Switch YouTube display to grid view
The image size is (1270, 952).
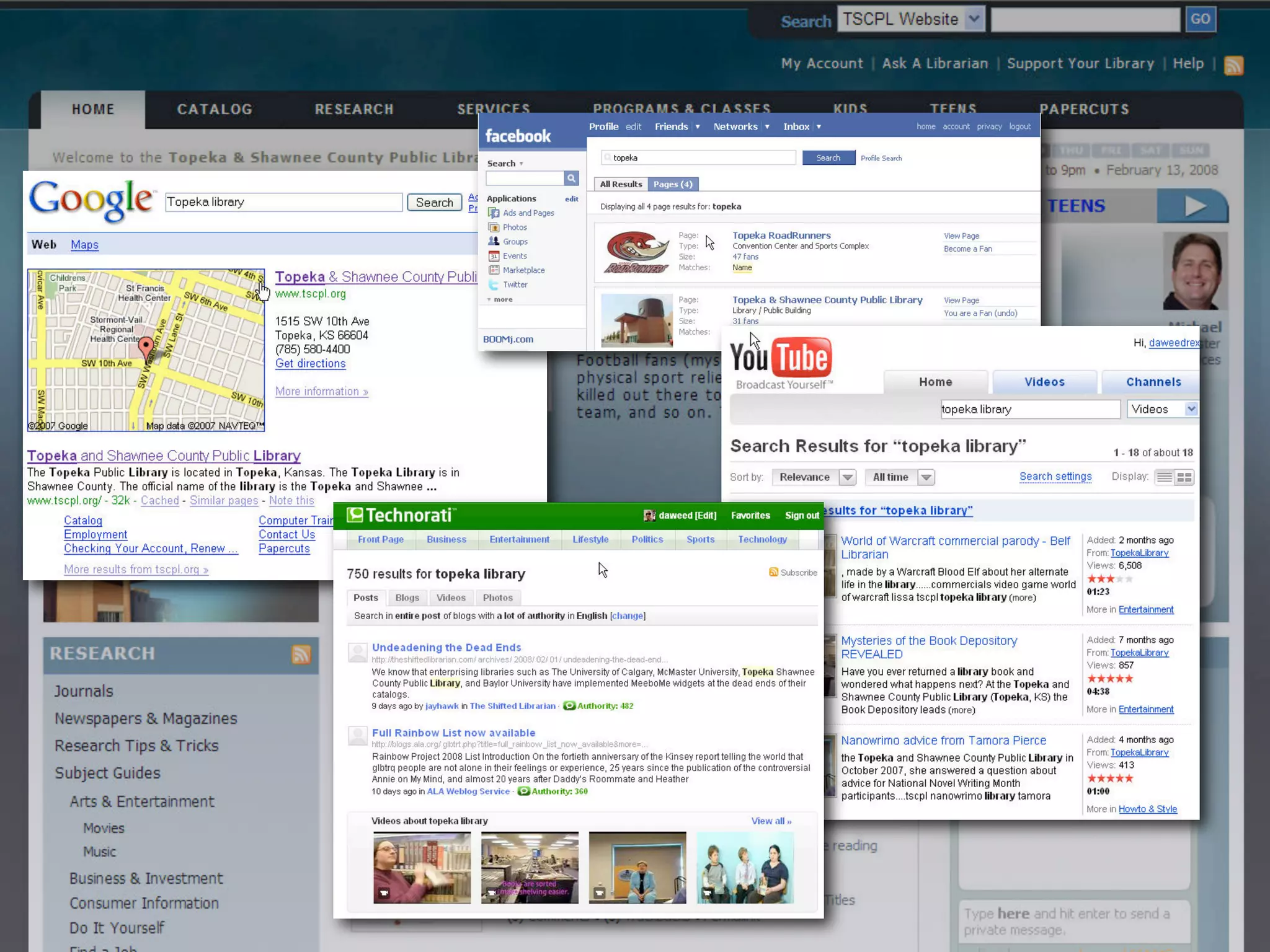pos(1184,477)
